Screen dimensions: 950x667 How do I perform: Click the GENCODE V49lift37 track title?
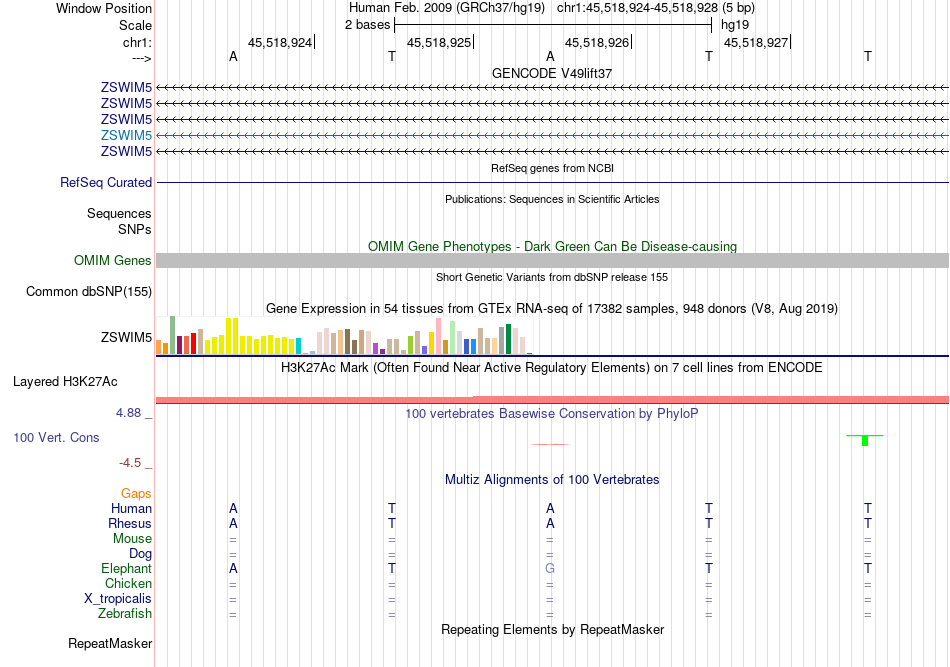pos(551,73)
